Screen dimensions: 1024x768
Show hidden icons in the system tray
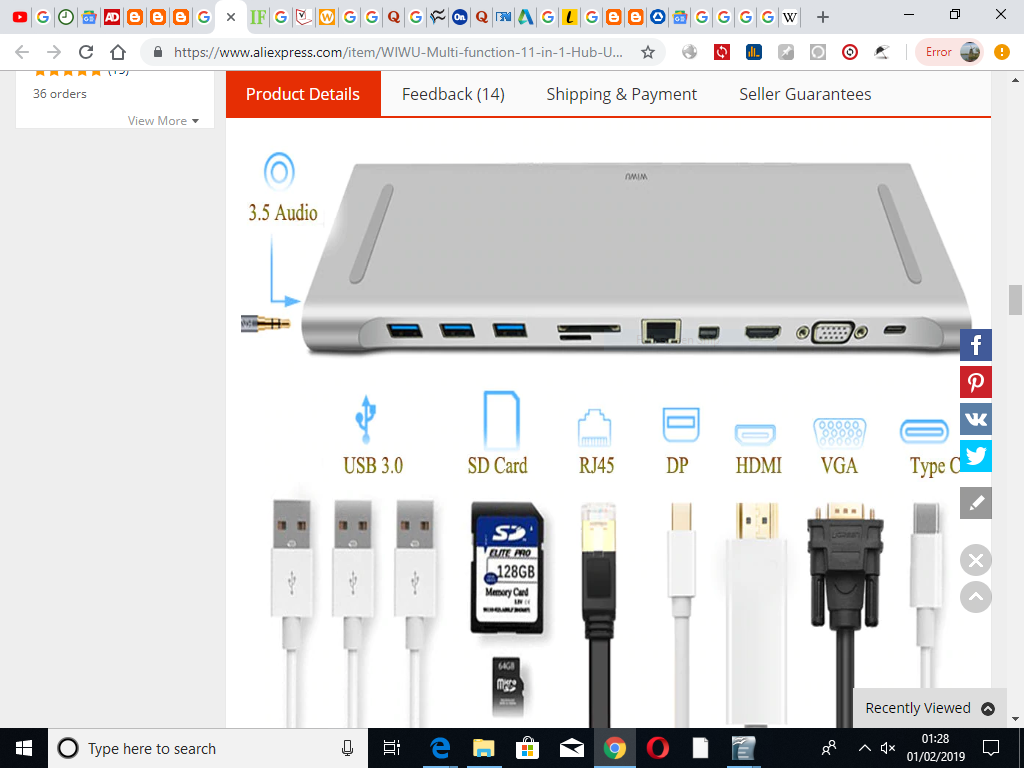point(863,748)
